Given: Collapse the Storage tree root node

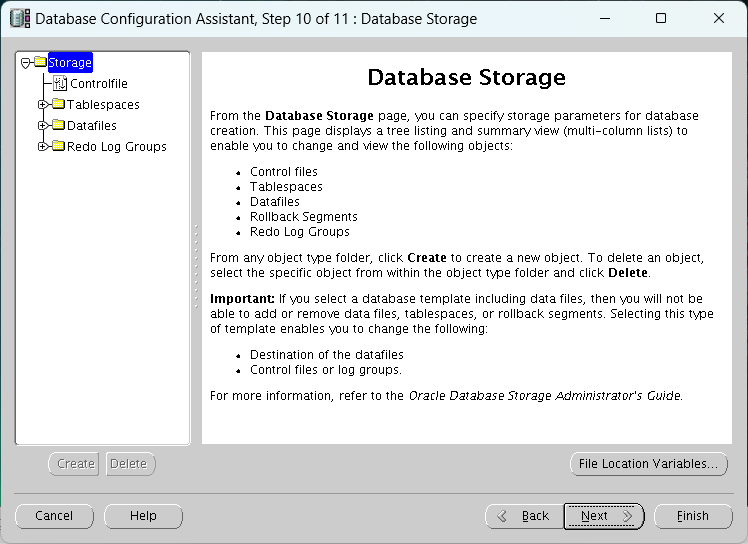Looking at the screenshot, I should 26,63.
